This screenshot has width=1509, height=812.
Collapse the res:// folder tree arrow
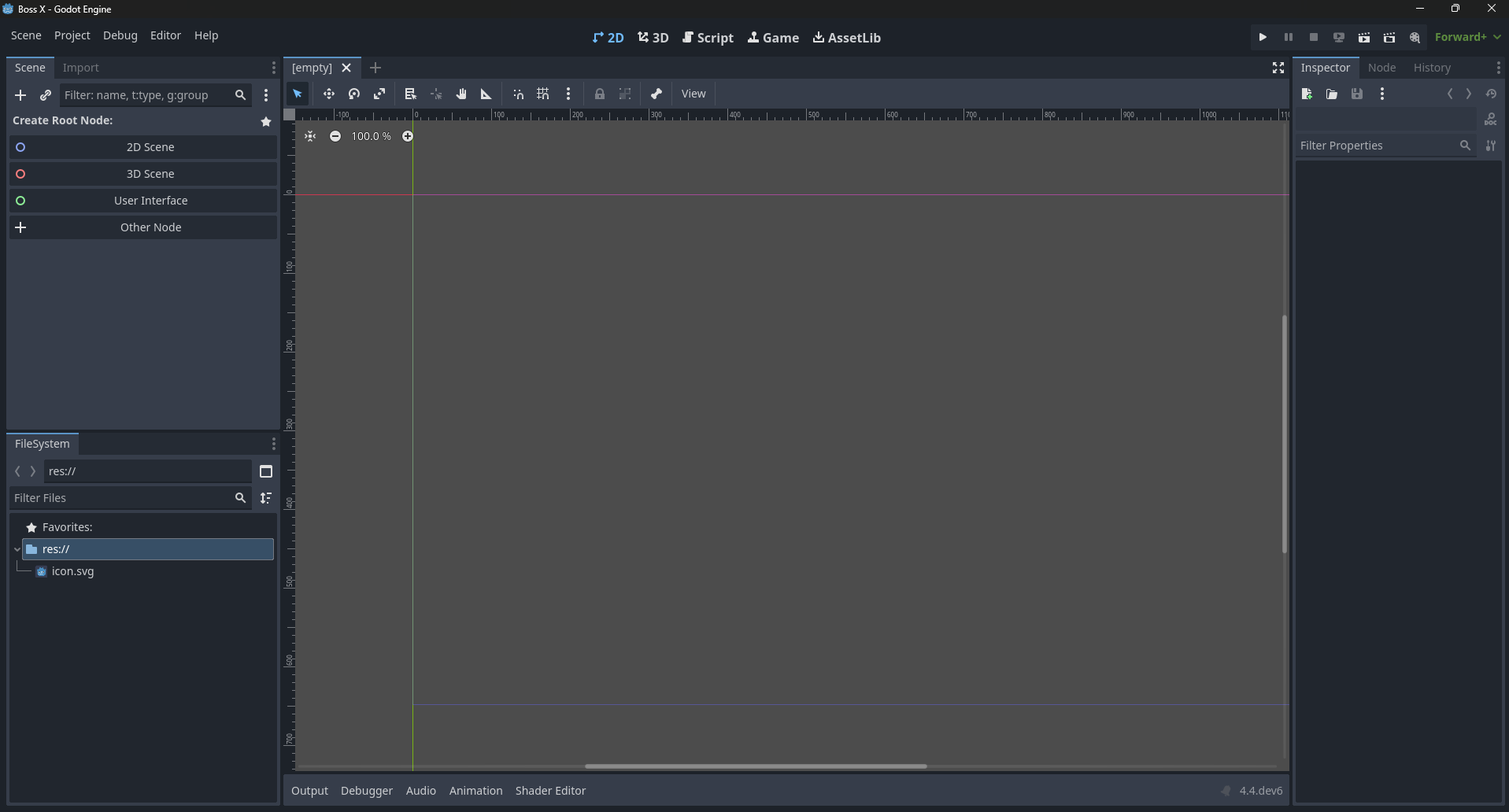[17, 549]
